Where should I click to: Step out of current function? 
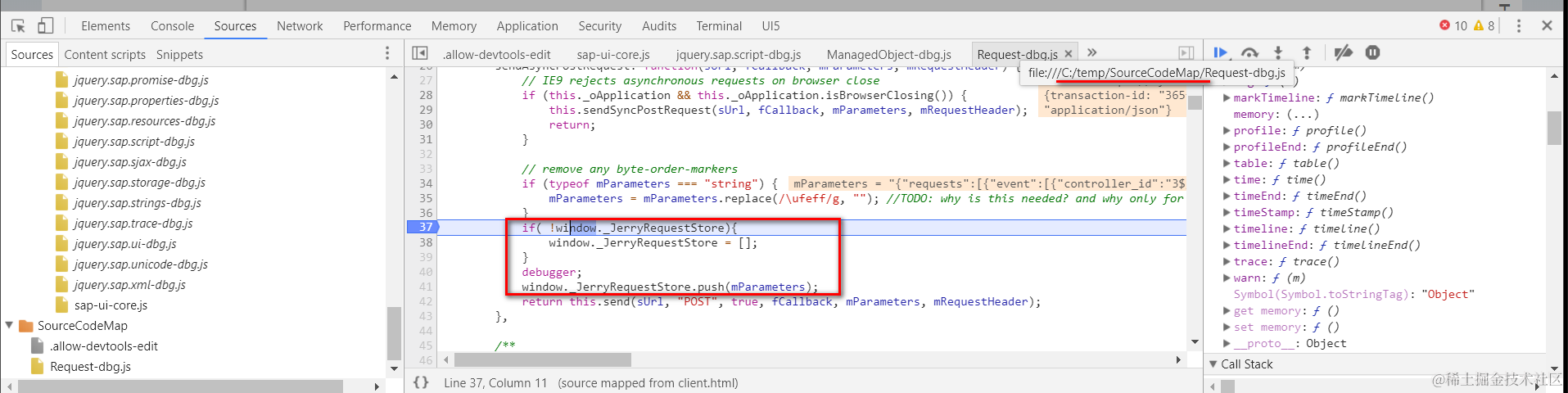click(x=1307, y=52)
